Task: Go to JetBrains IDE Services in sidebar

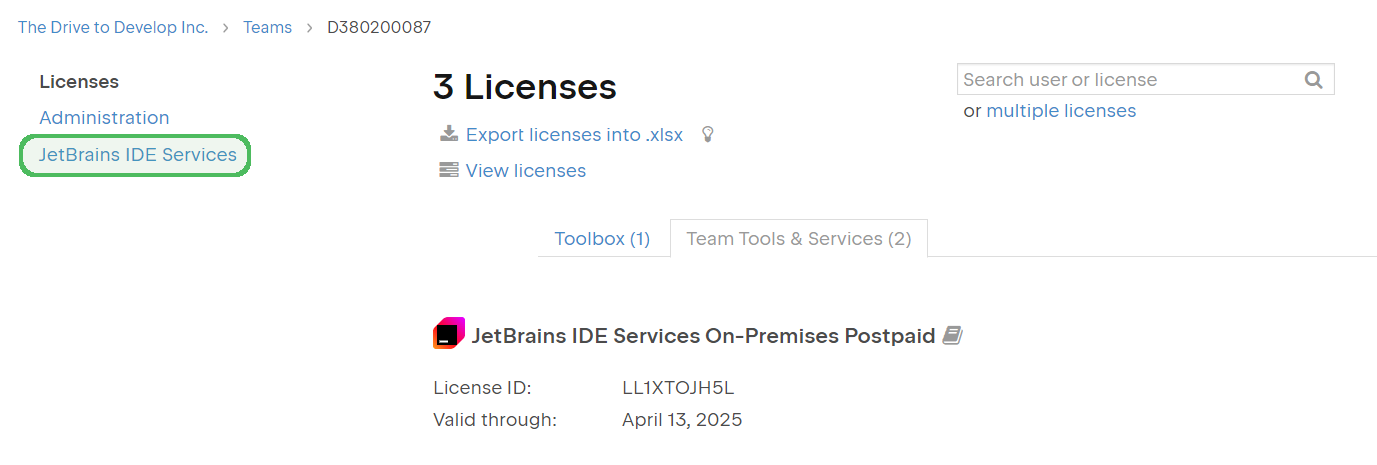Action: pos(137,155)
